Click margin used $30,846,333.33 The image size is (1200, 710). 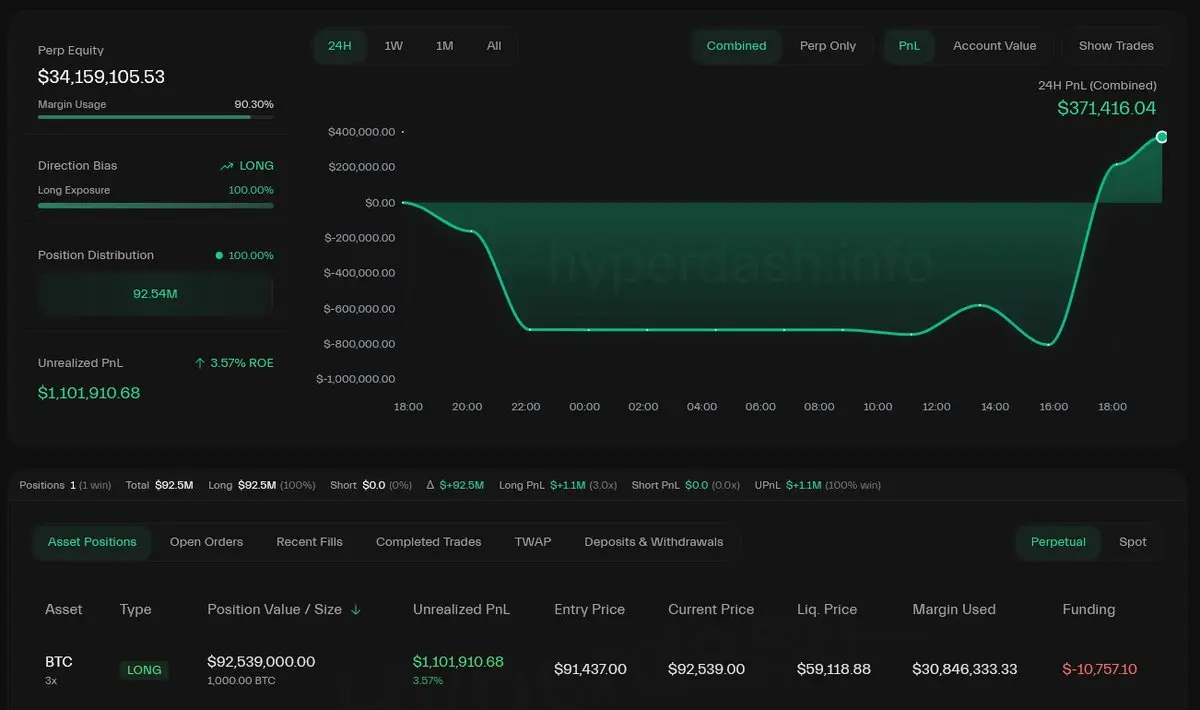click(x=964, y=669)
